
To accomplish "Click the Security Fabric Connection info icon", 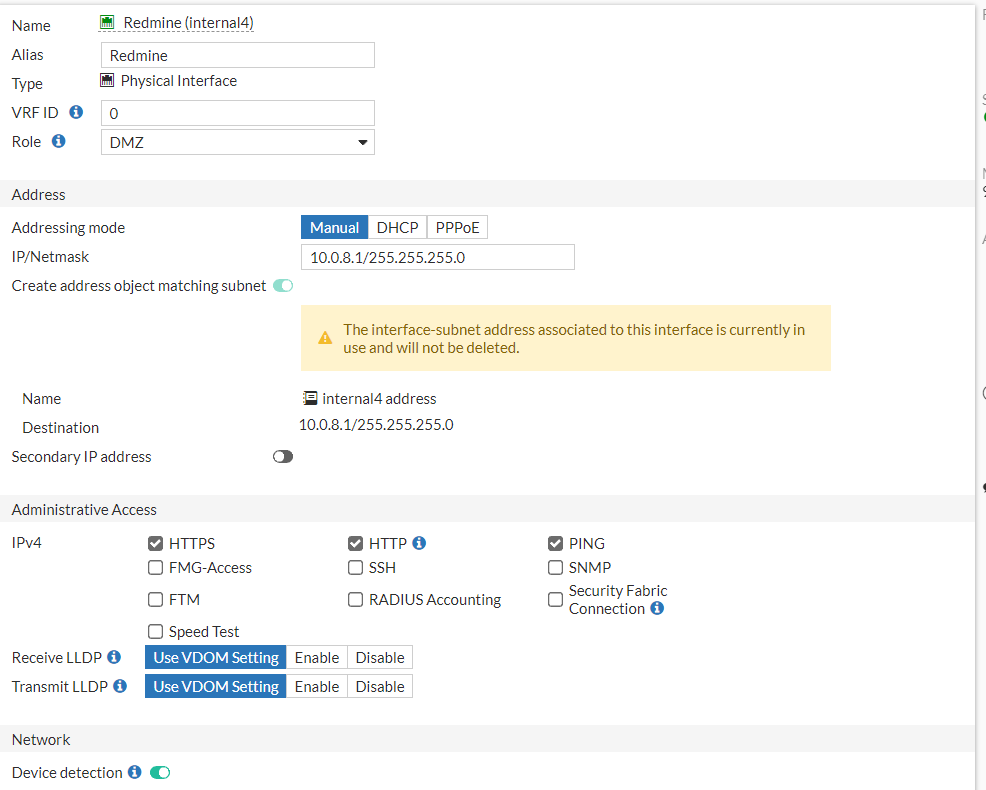I will pos(657,608).
